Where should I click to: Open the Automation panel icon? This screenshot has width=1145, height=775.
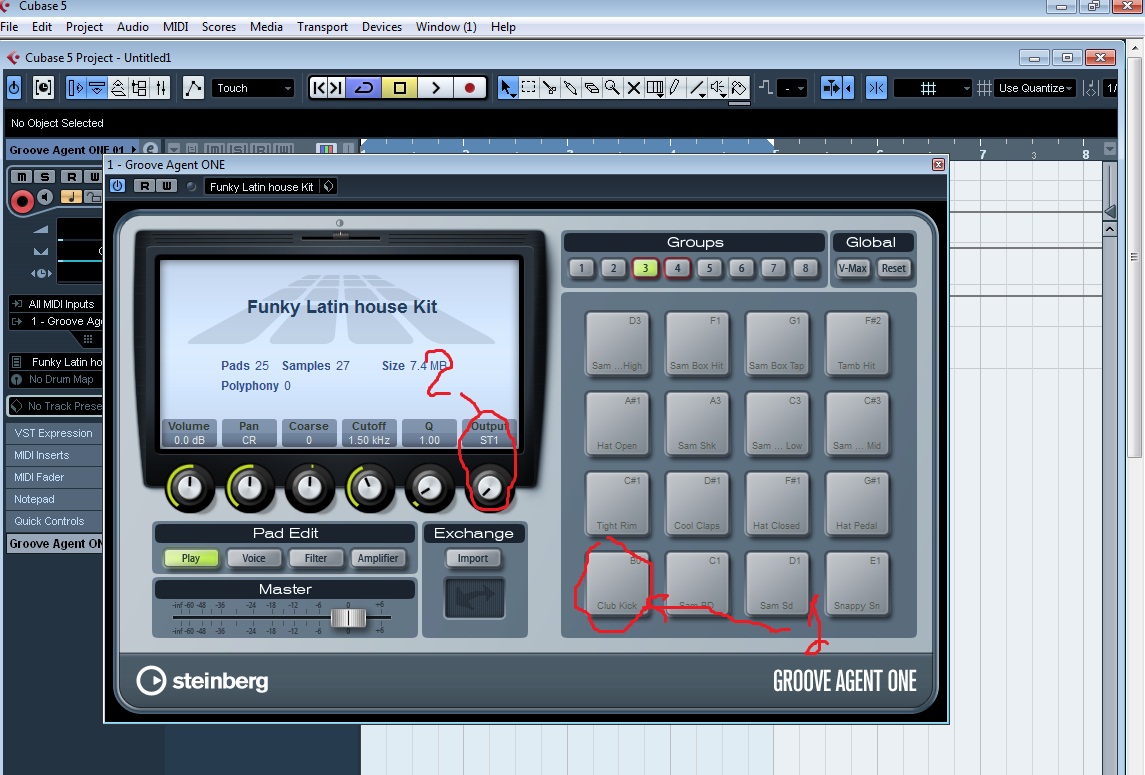tap(193, 88)
